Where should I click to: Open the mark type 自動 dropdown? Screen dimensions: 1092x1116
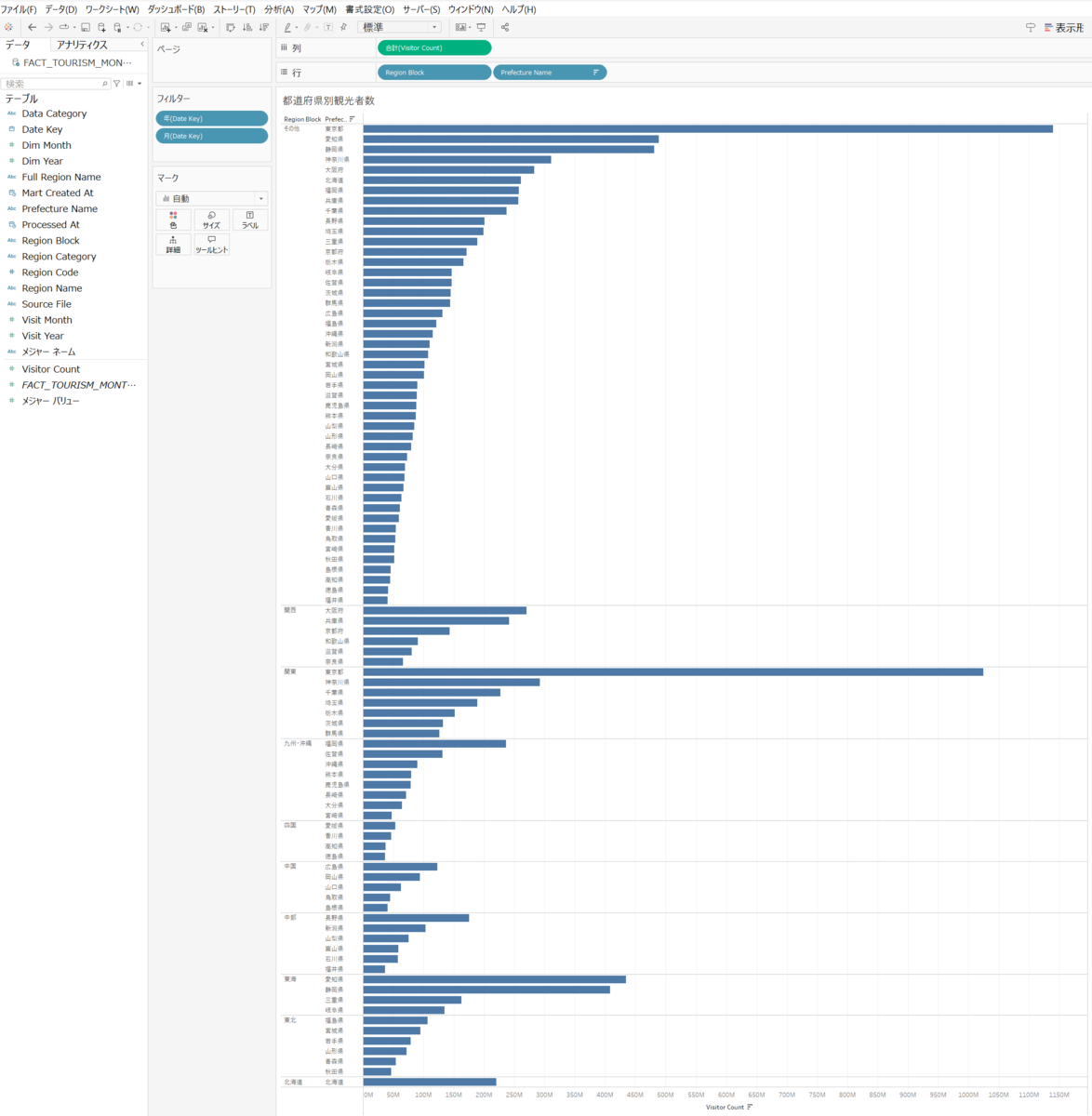tap(212, 198)
